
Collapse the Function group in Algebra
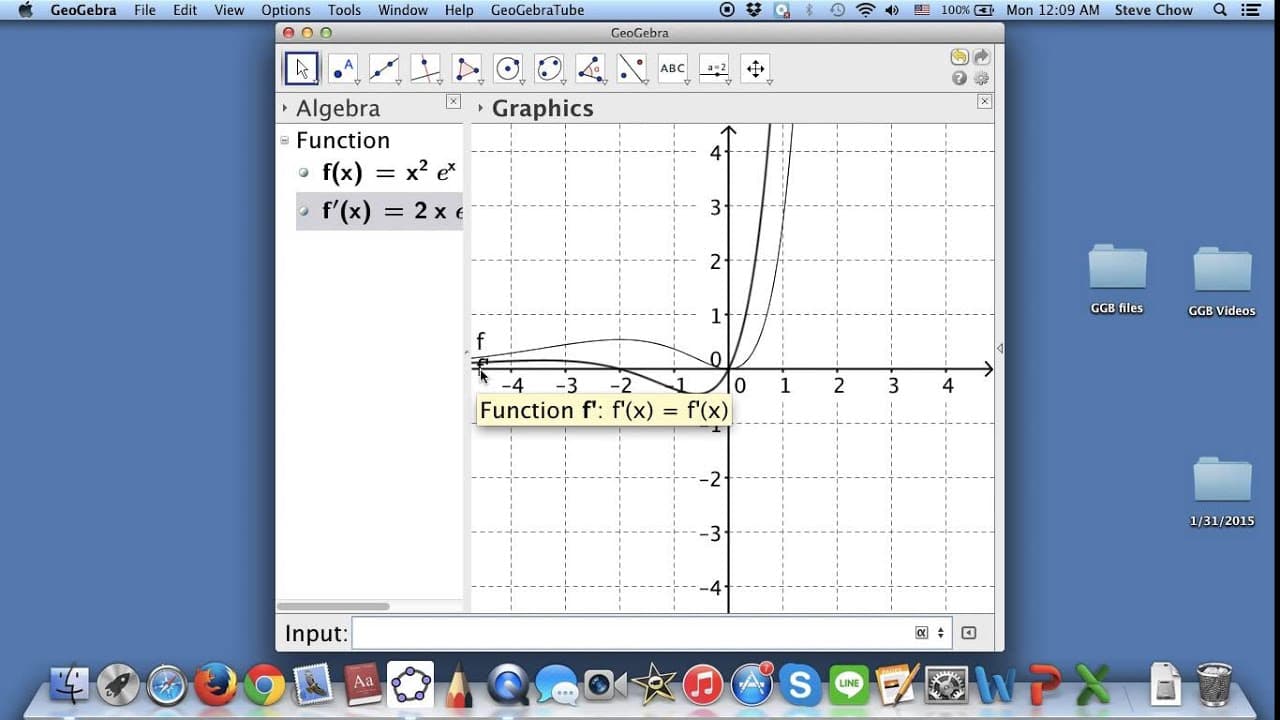285,140
